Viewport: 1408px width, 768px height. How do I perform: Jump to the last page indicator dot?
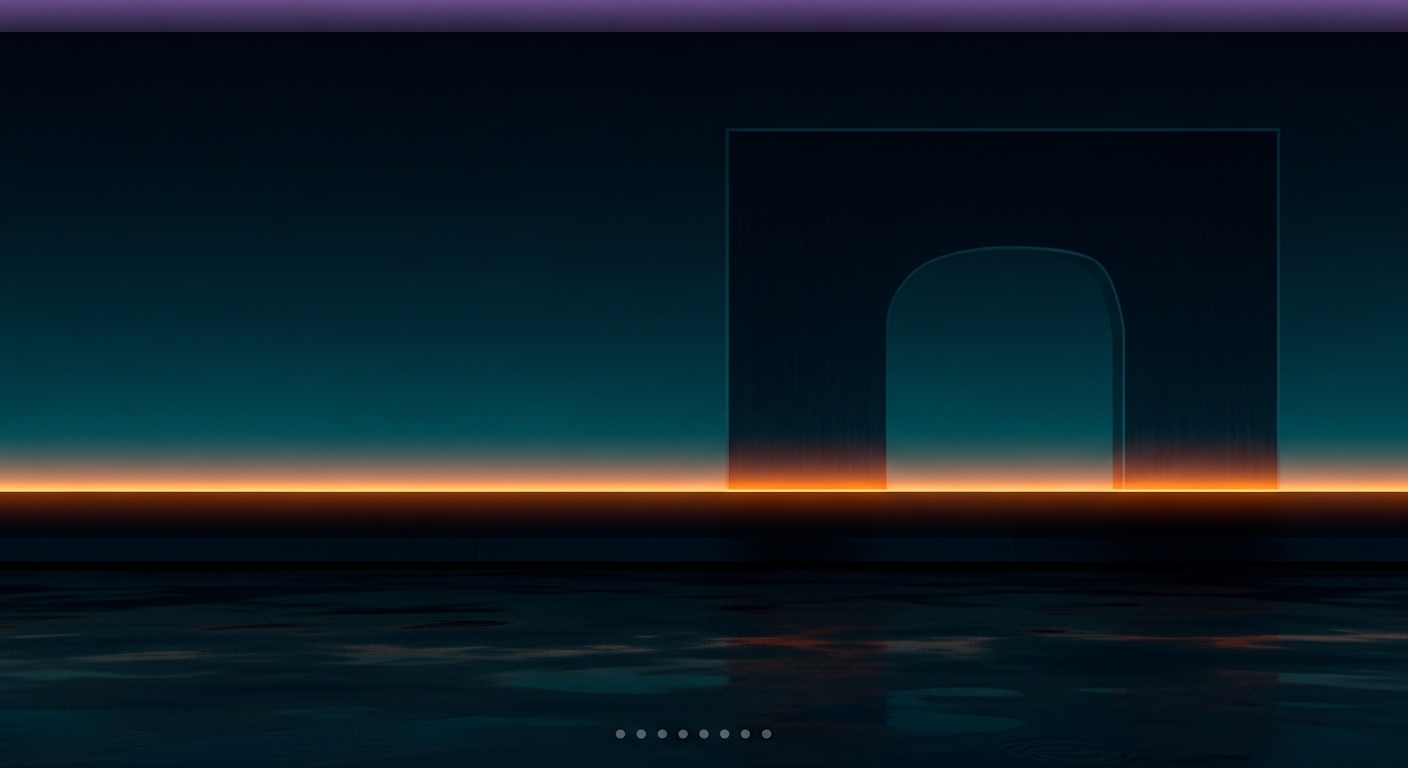767,734
